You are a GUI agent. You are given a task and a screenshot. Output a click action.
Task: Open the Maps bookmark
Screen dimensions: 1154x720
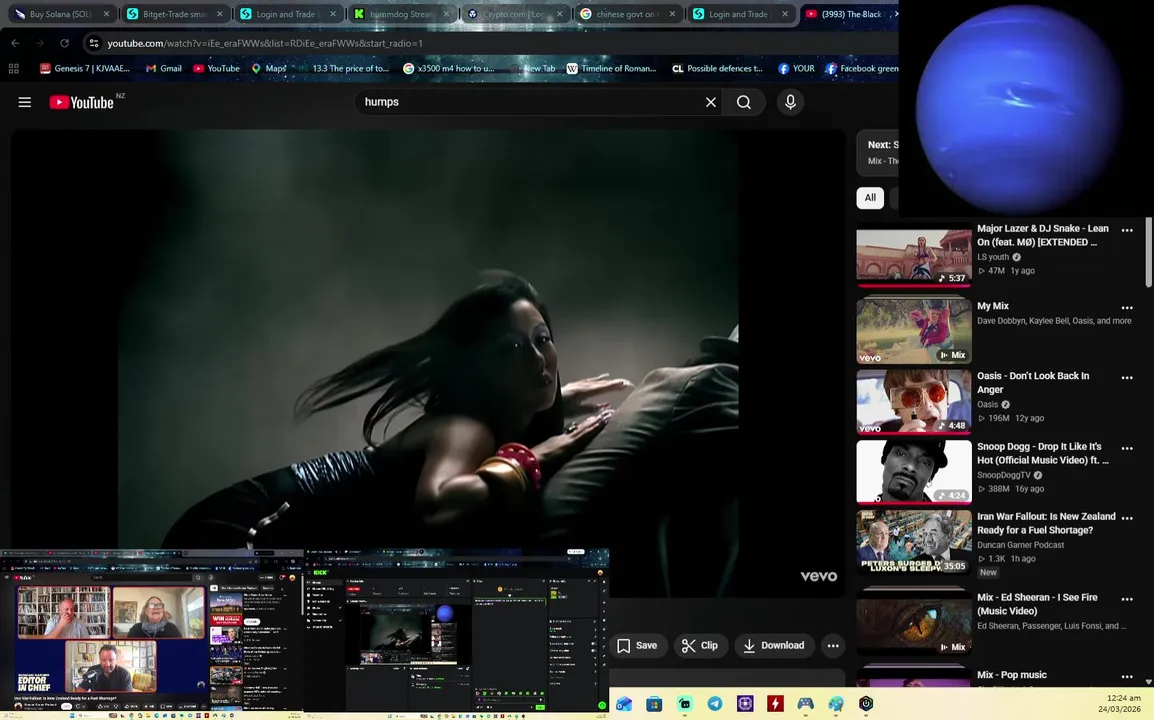point(269,68)
